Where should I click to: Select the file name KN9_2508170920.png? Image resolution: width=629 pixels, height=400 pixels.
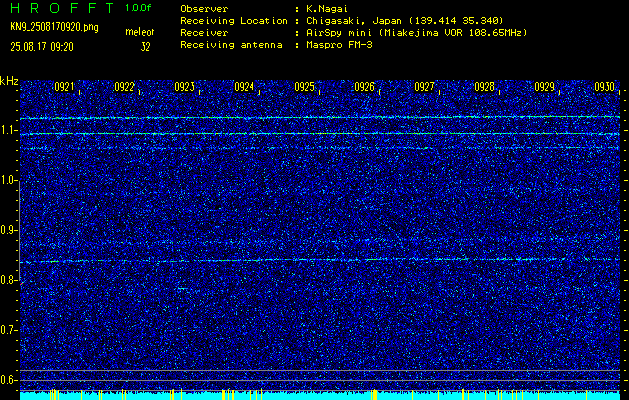pyautogui.click(x=54, y=27)
